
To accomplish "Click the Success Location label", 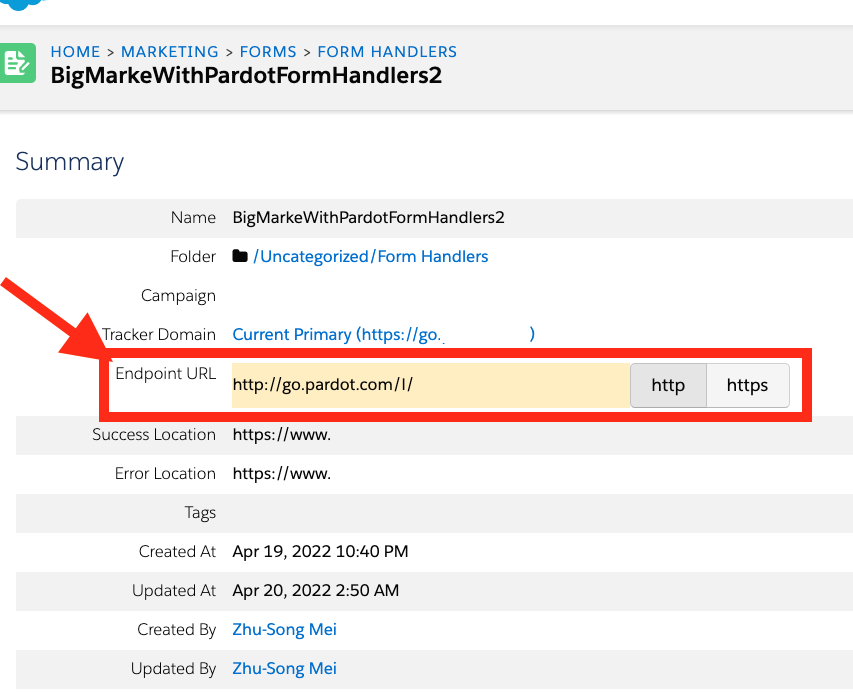I will point(154,435).
